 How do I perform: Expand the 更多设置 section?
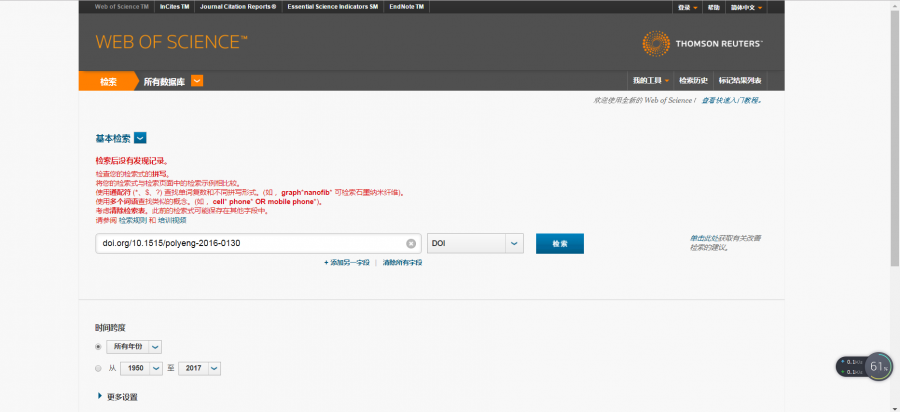click(118, 397)
